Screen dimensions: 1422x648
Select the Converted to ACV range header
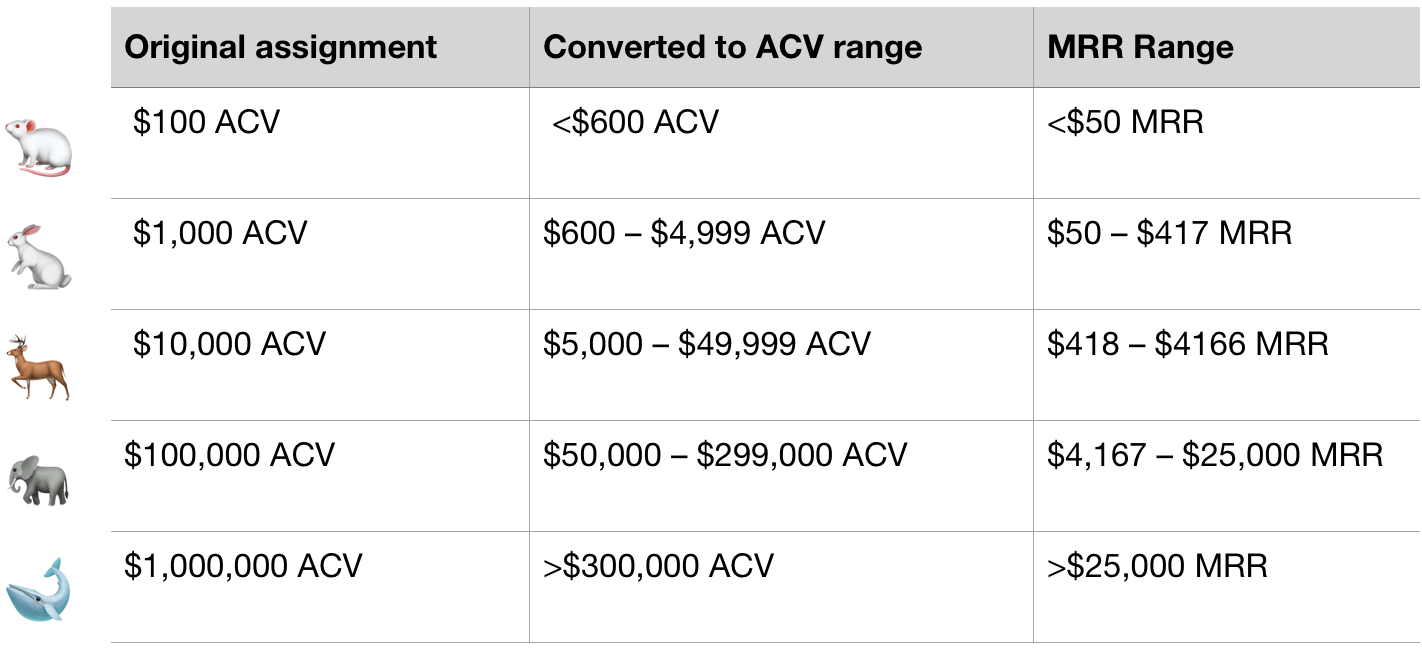click(x=781, y=47)
